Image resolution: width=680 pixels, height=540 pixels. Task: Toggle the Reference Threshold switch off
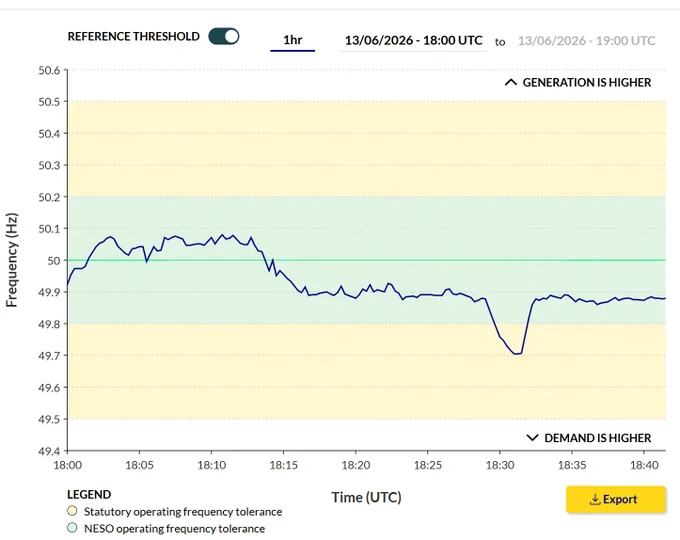224,36
